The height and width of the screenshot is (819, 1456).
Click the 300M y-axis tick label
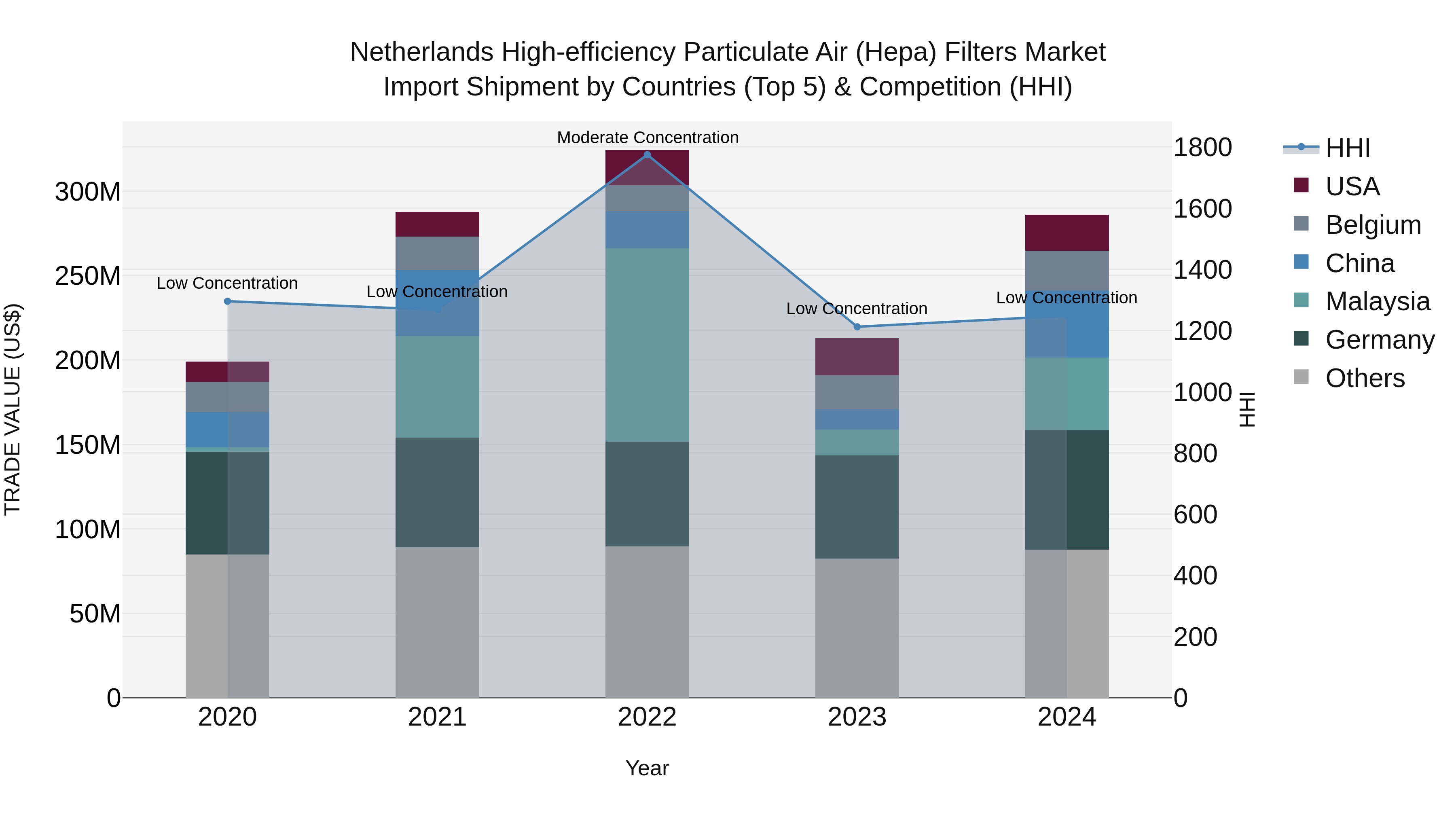(x=88, y=192)
